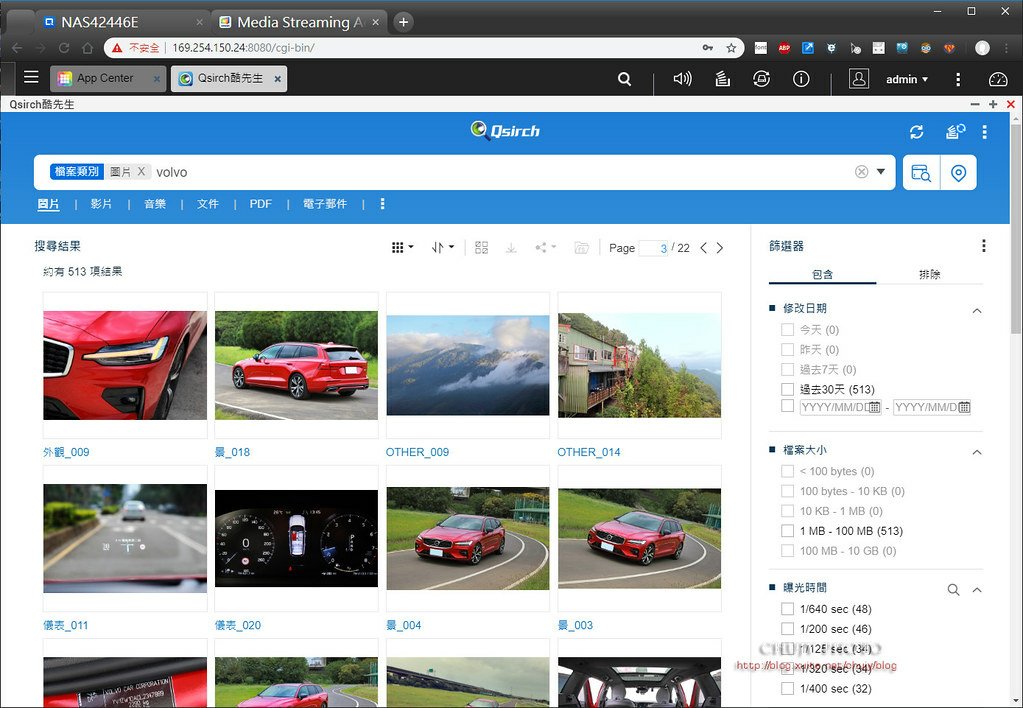This screenshot has width=1023, height=708.
Task: Click the browser reload button
Action: point(64,48)
